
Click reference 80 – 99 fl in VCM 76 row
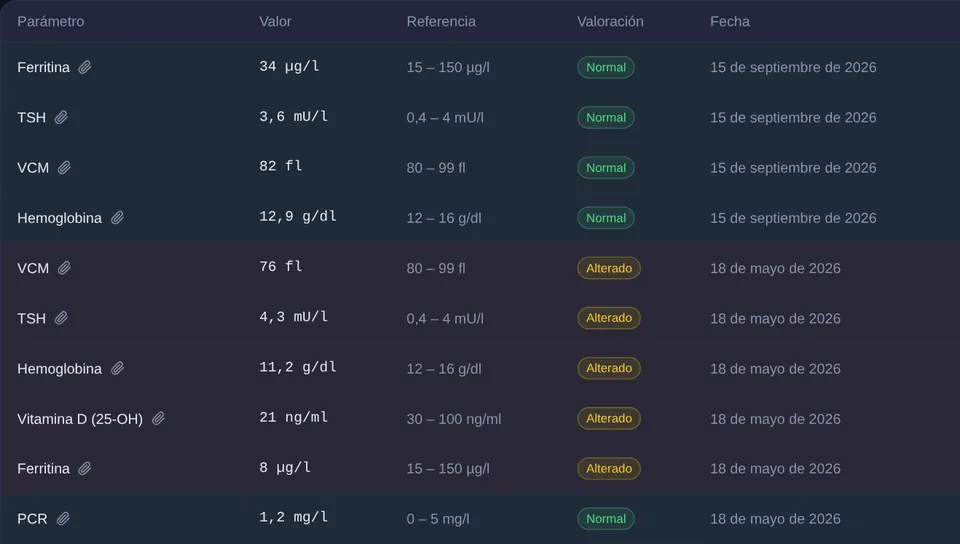tap(436, 268)
